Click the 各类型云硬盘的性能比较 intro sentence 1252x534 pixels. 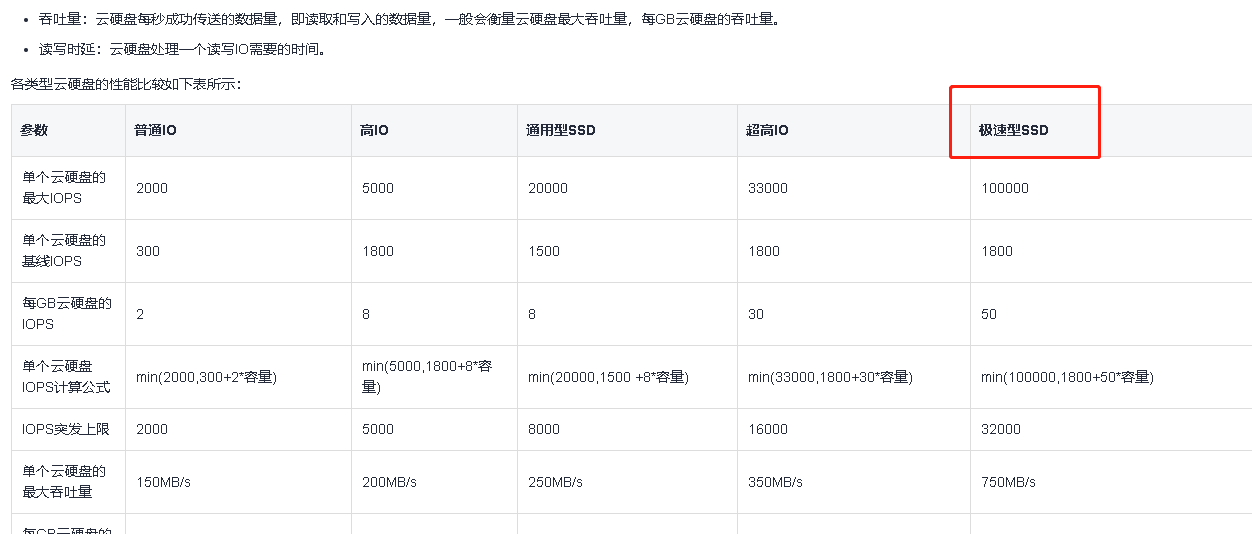[x=126, y=84]
